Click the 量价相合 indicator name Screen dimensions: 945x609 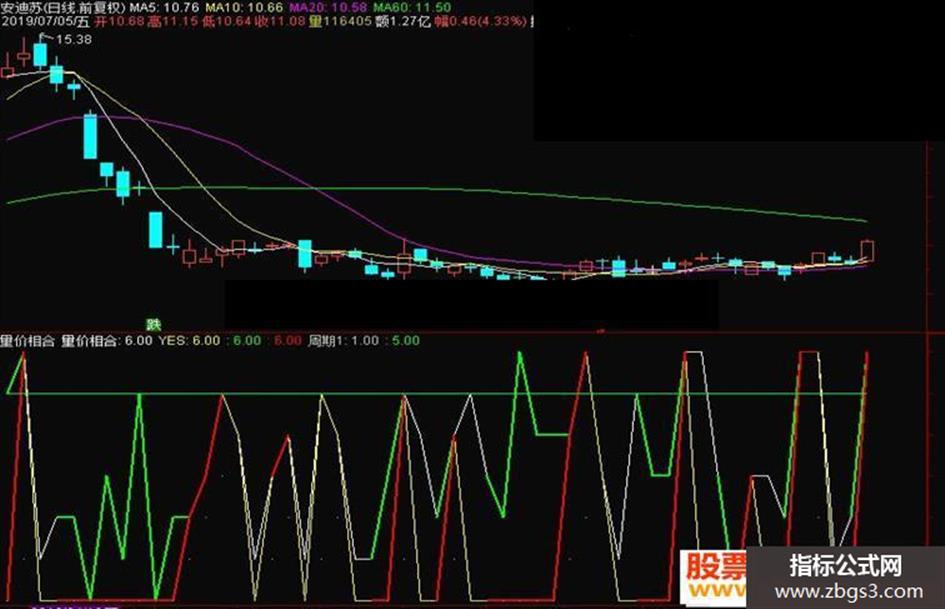point(27,341)
